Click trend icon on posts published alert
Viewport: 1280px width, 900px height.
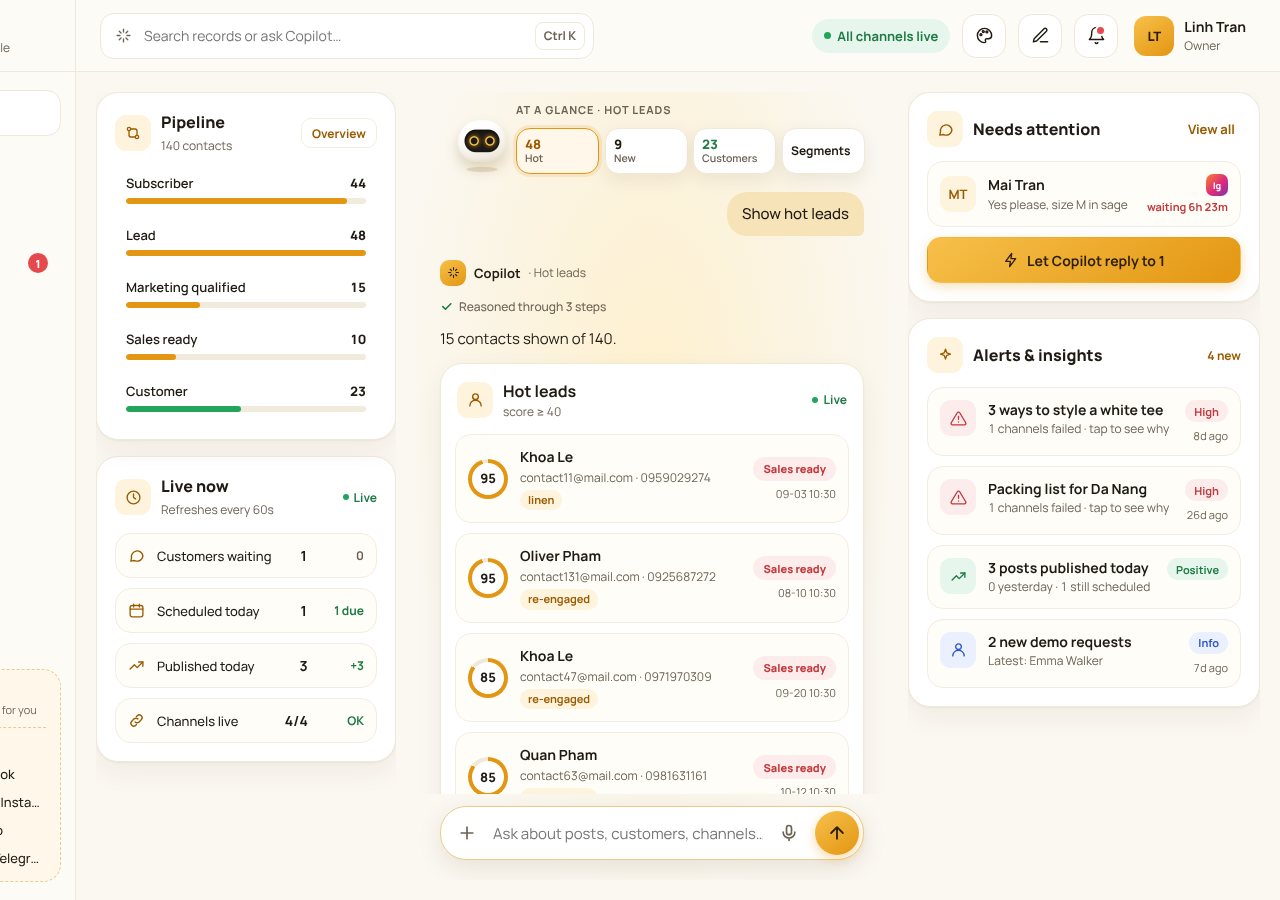coord(958,576)
